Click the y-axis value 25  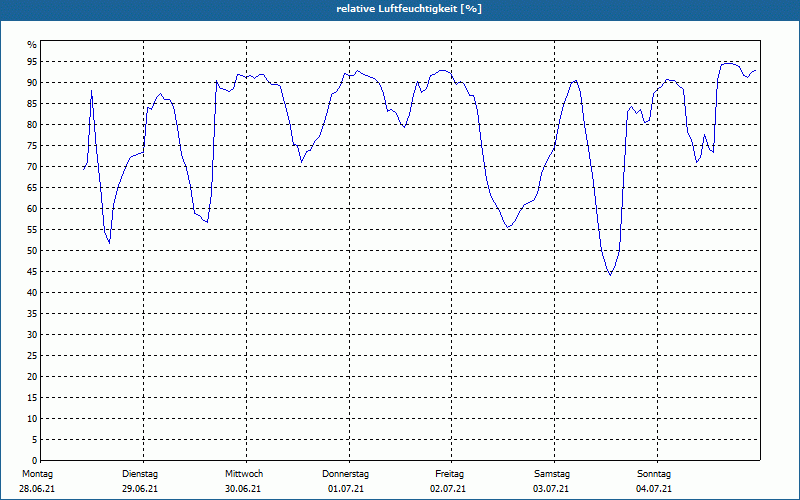click(x=32, y=356)
